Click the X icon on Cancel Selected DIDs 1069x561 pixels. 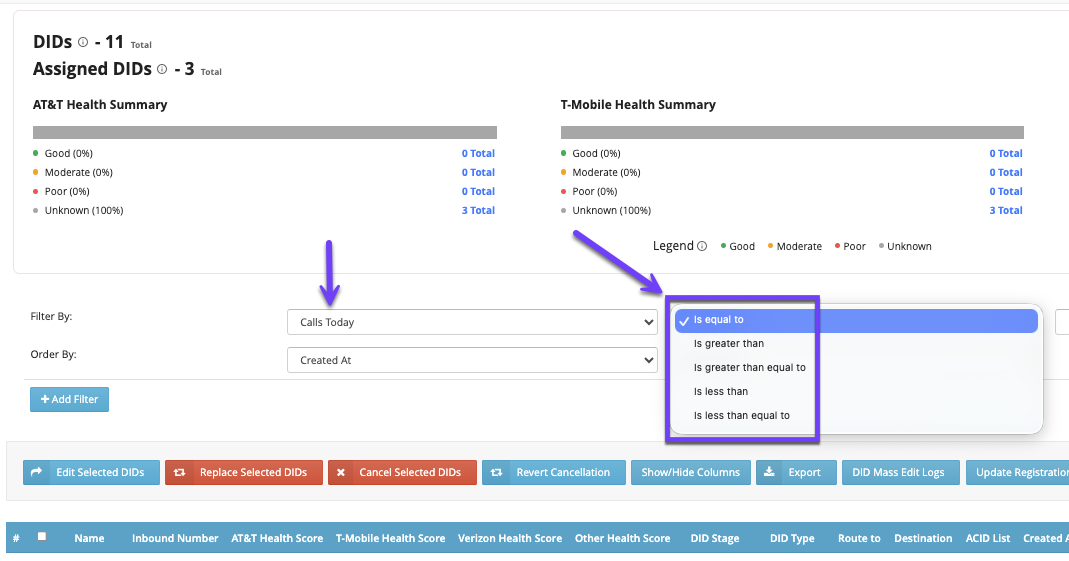click(341, 472)
